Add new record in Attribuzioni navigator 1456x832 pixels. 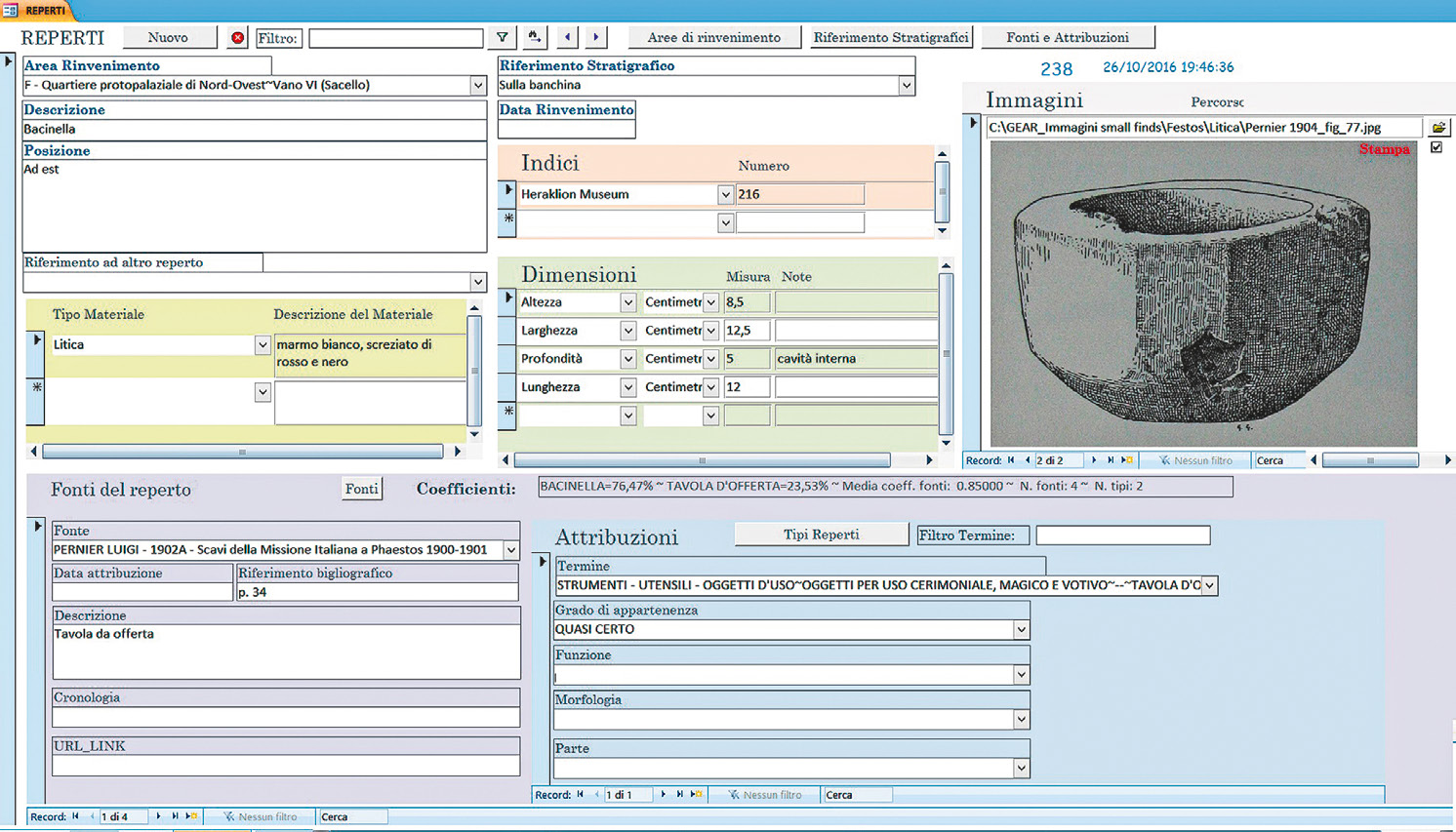(697, 795)
